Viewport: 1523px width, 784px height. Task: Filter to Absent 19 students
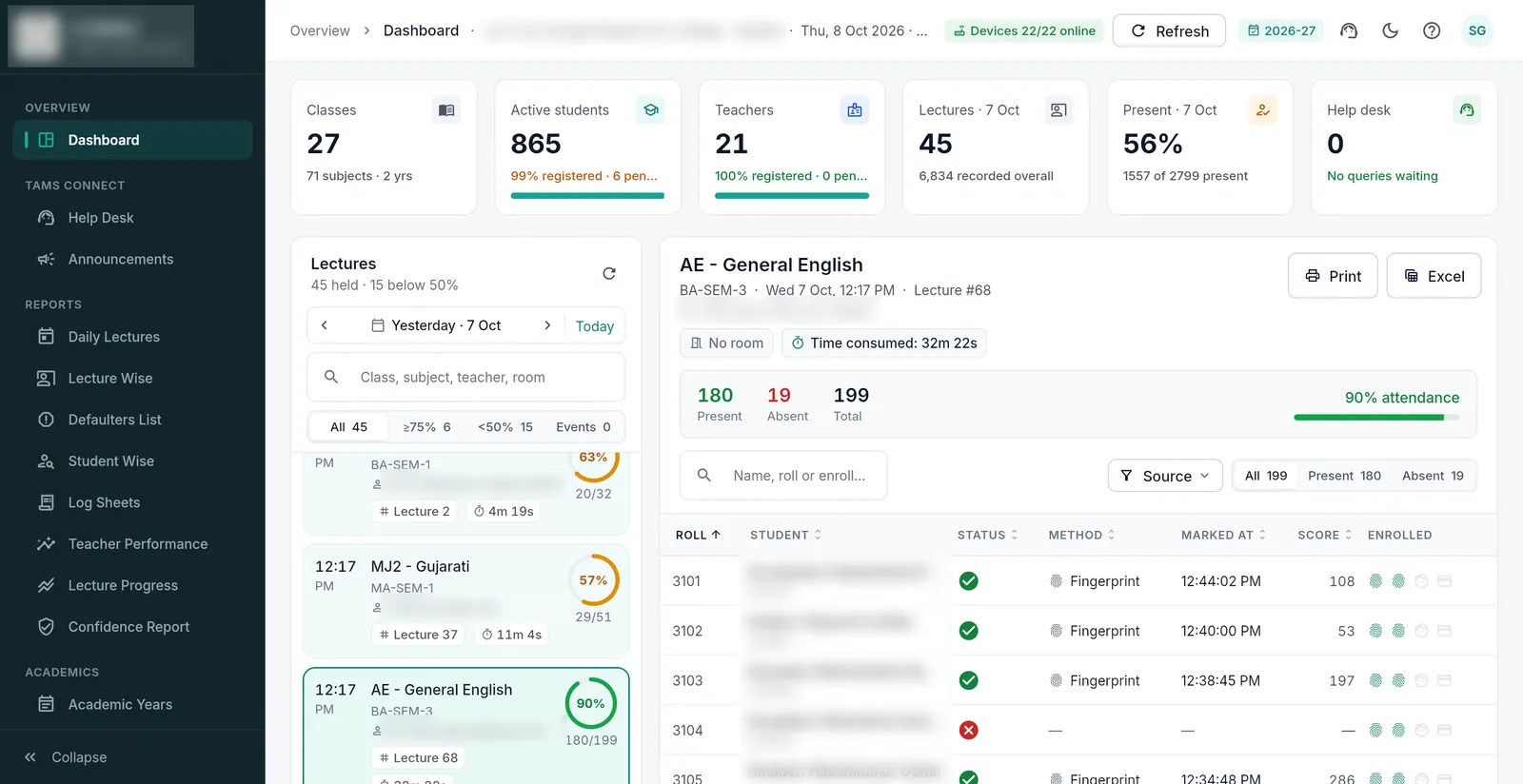[1433, 476]
